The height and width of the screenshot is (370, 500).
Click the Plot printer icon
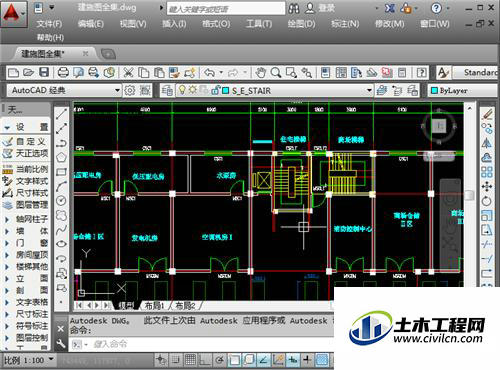coord(63,72)
